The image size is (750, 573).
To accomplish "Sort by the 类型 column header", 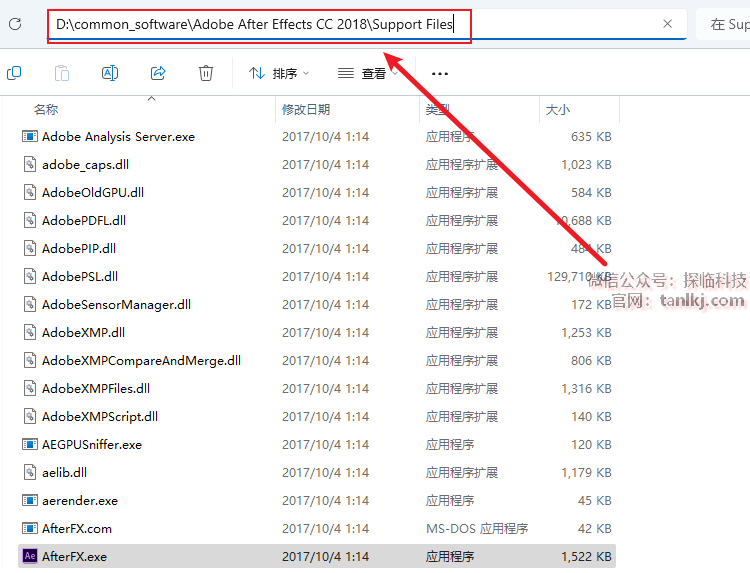I will [438, 110].
